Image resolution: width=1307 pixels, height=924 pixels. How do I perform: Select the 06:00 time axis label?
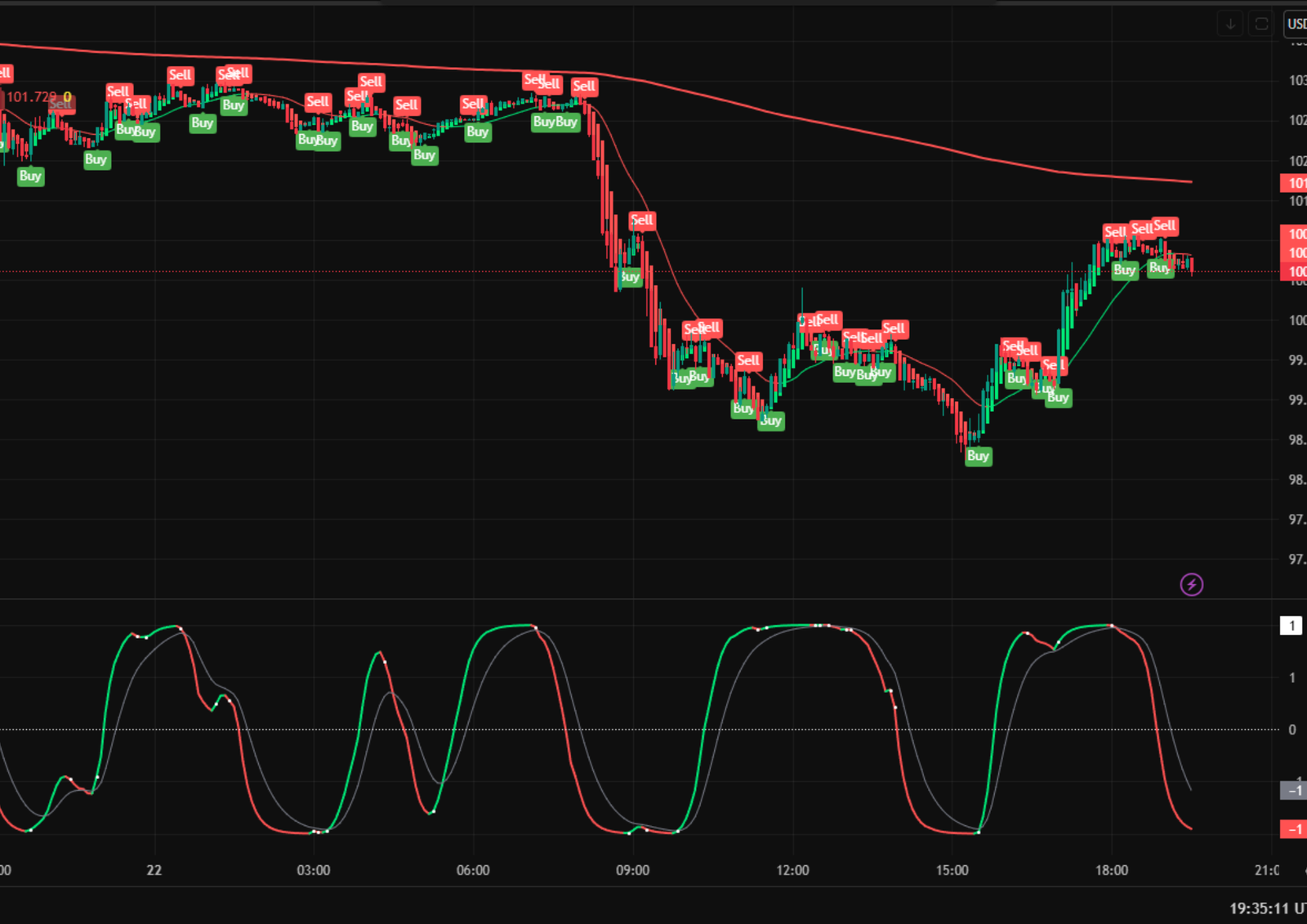click(473, 870)
